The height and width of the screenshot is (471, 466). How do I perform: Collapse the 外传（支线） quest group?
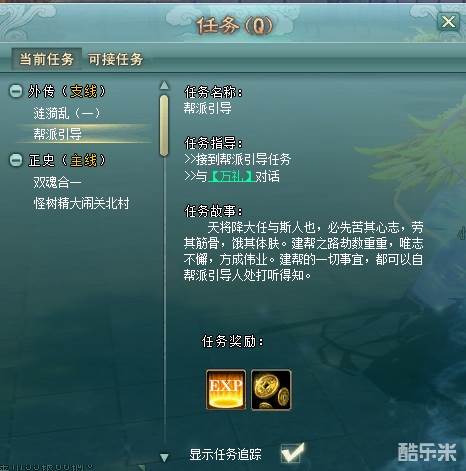(x=16, y=91)
